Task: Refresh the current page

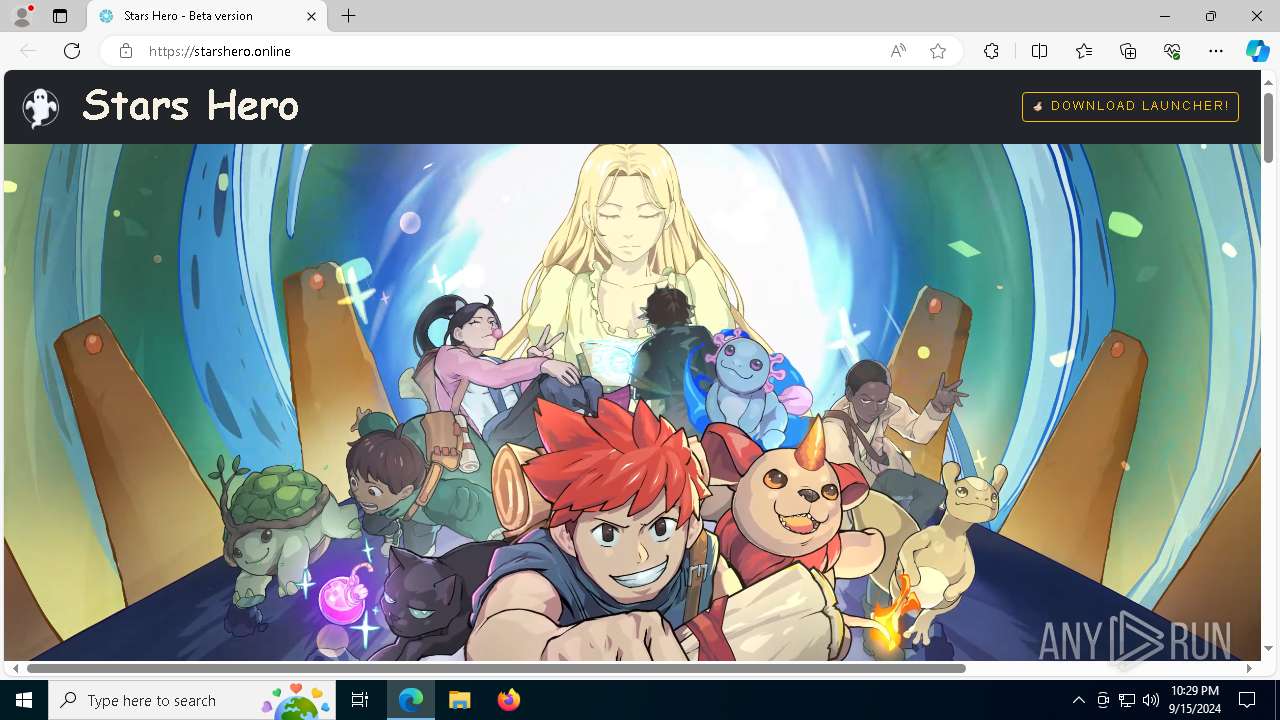Action: pyautogui.click(x=72, y=51)
